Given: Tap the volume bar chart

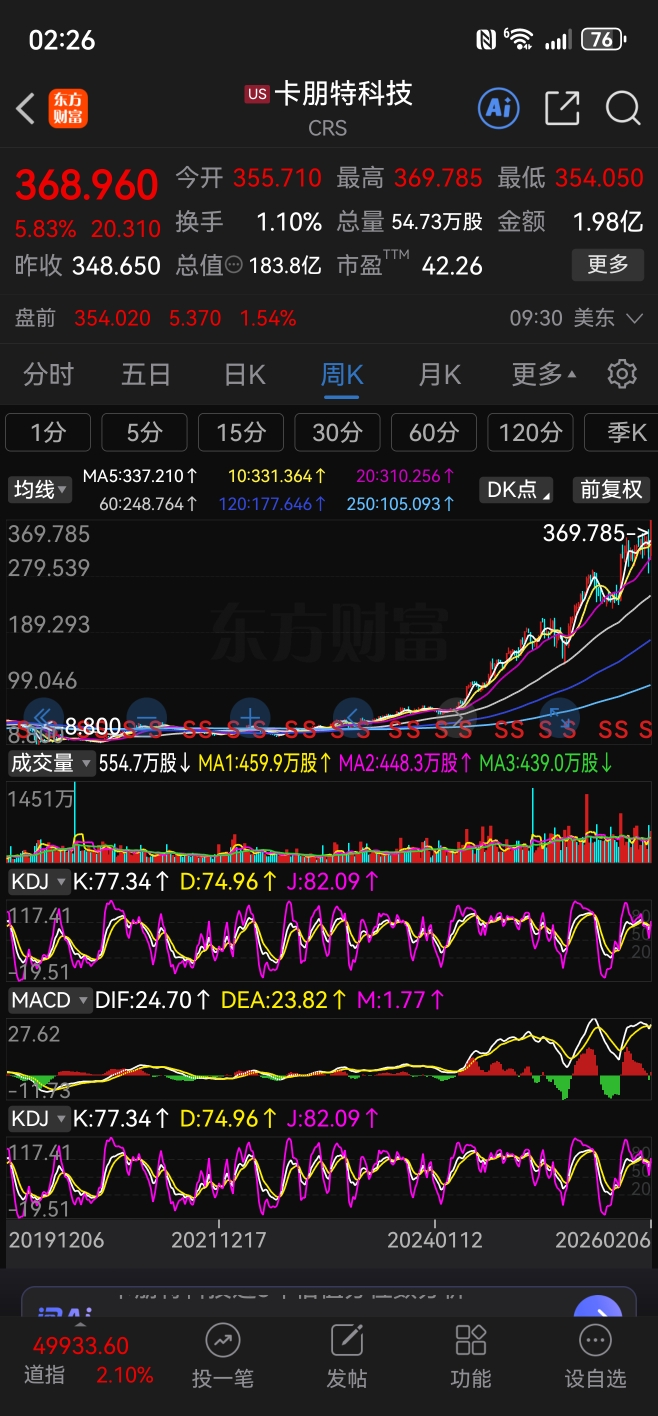Looking at the screenshot, I should click(x=329, y=823).
